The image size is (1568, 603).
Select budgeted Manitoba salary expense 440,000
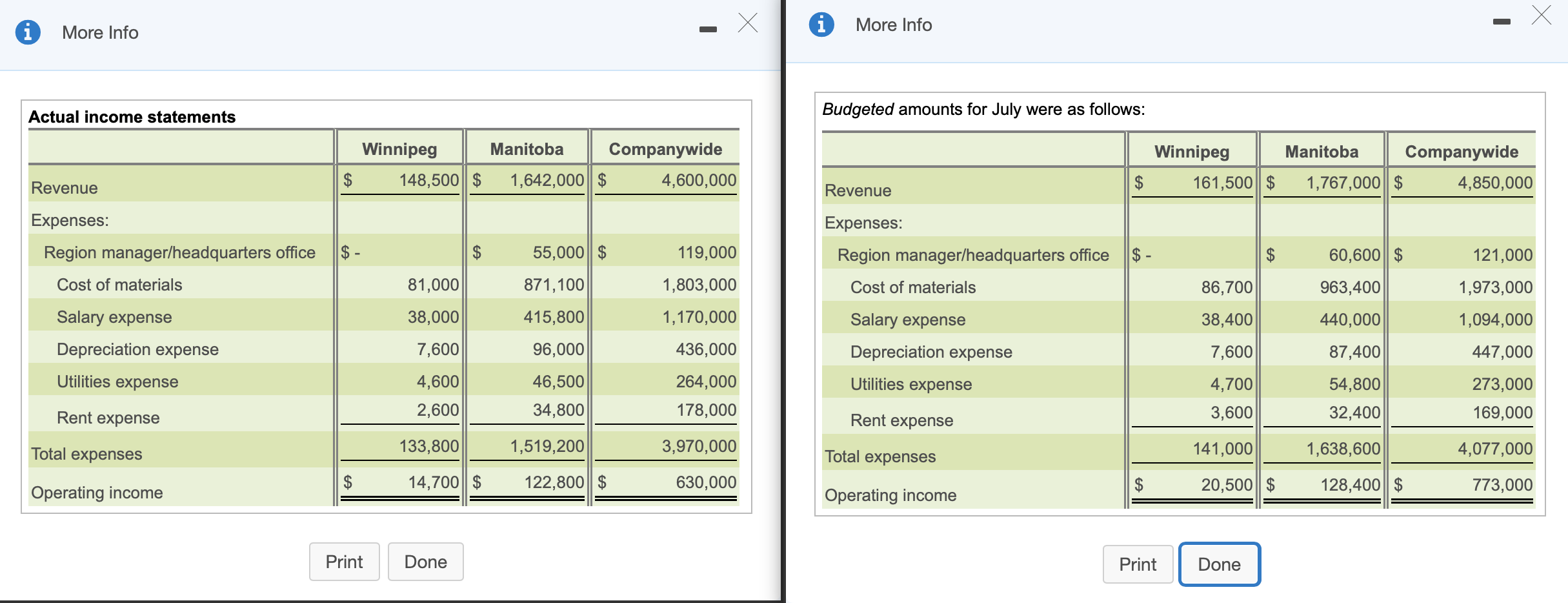1350,320
